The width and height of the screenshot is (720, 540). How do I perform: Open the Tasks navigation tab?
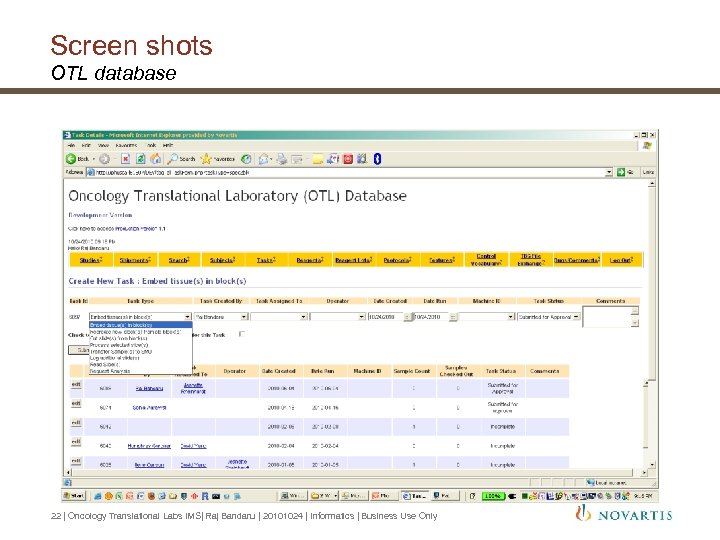click(266, 260)
